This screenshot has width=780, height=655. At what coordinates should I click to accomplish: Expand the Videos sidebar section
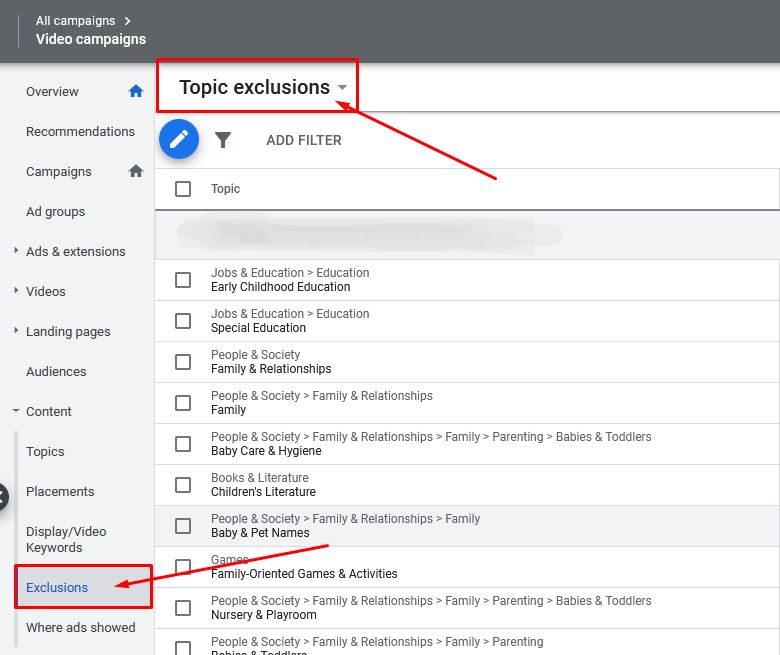16,291
